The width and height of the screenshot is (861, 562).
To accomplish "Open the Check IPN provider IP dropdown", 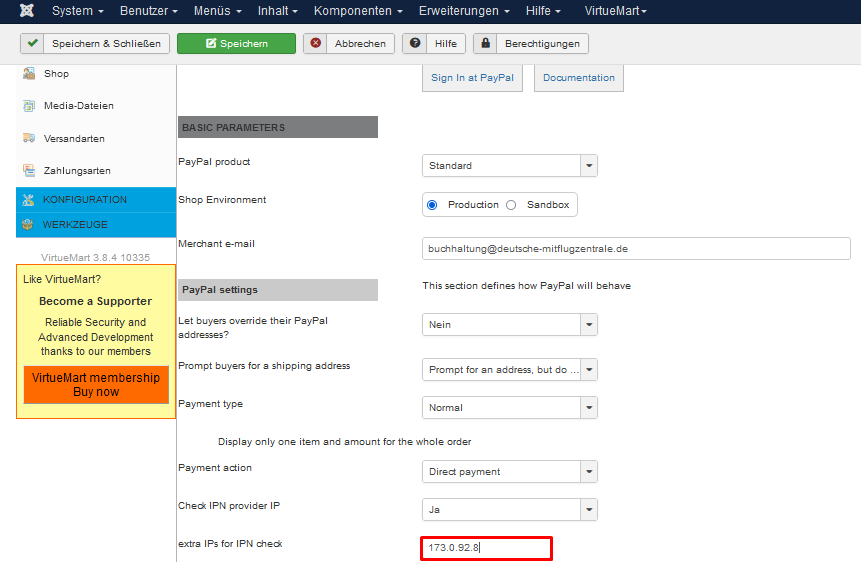I will click(x=510, y=510).
